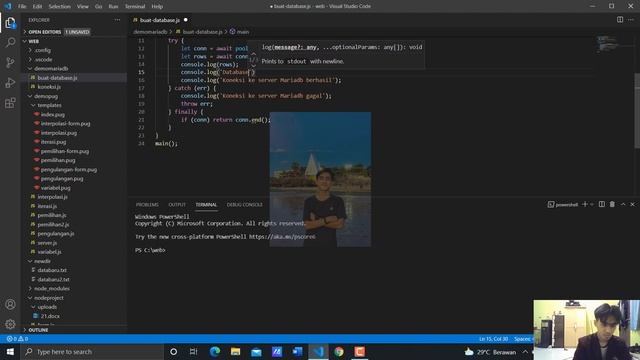Open koneksi.js in the explorer
Screen dimensions: 640x360
[49, 87]
